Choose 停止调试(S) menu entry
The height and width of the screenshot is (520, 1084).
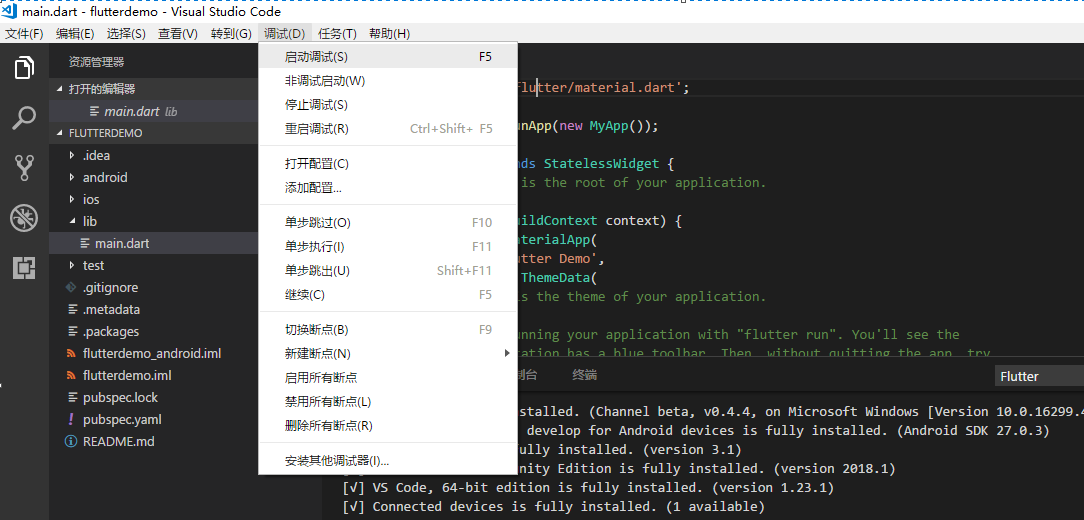[x=388, y=104]
